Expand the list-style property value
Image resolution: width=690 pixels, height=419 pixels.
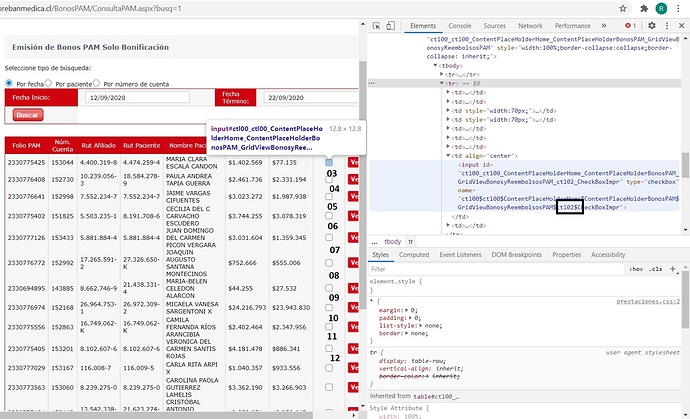(421, 326)
